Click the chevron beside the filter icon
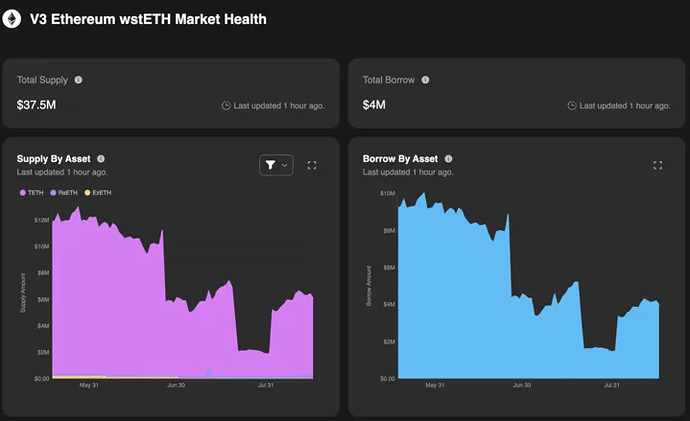Viewport: 690px width, 421px height. point(285,165)
